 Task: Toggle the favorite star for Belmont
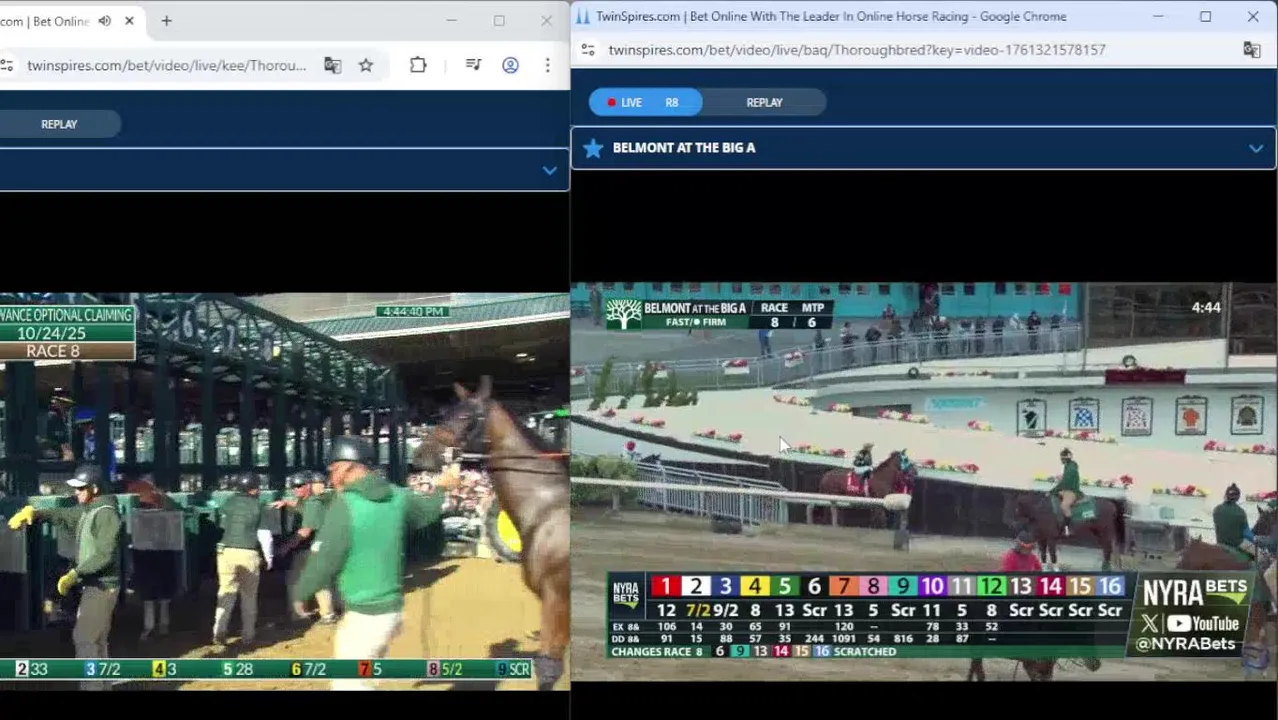coord(593,148)
